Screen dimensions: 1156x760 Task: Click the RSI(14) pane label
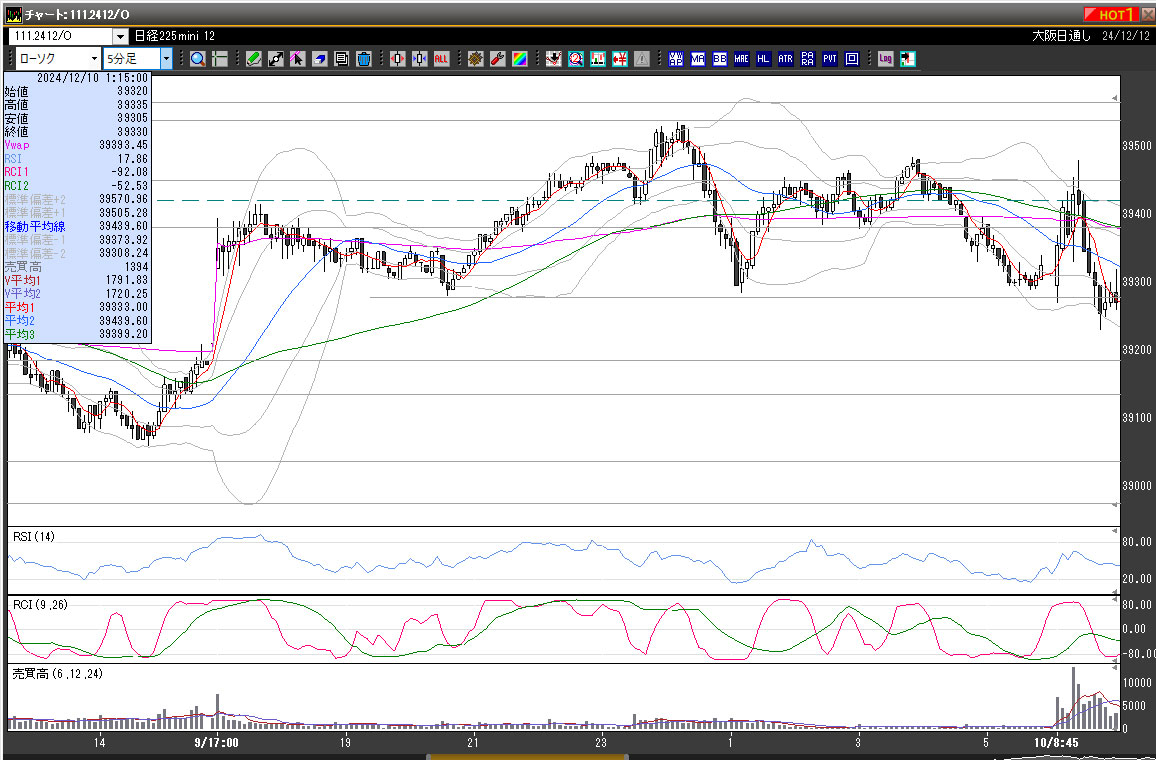coord(34,537)
